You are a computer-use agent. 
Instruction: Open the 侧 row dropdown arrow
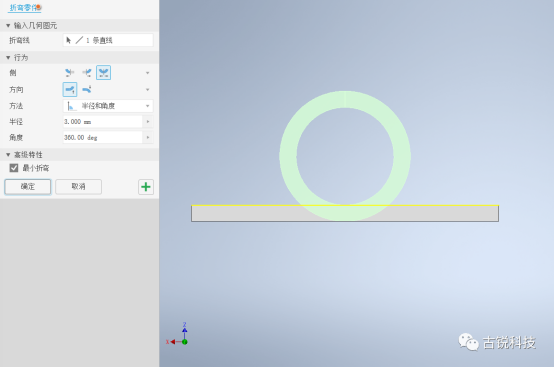pos(148,73)
